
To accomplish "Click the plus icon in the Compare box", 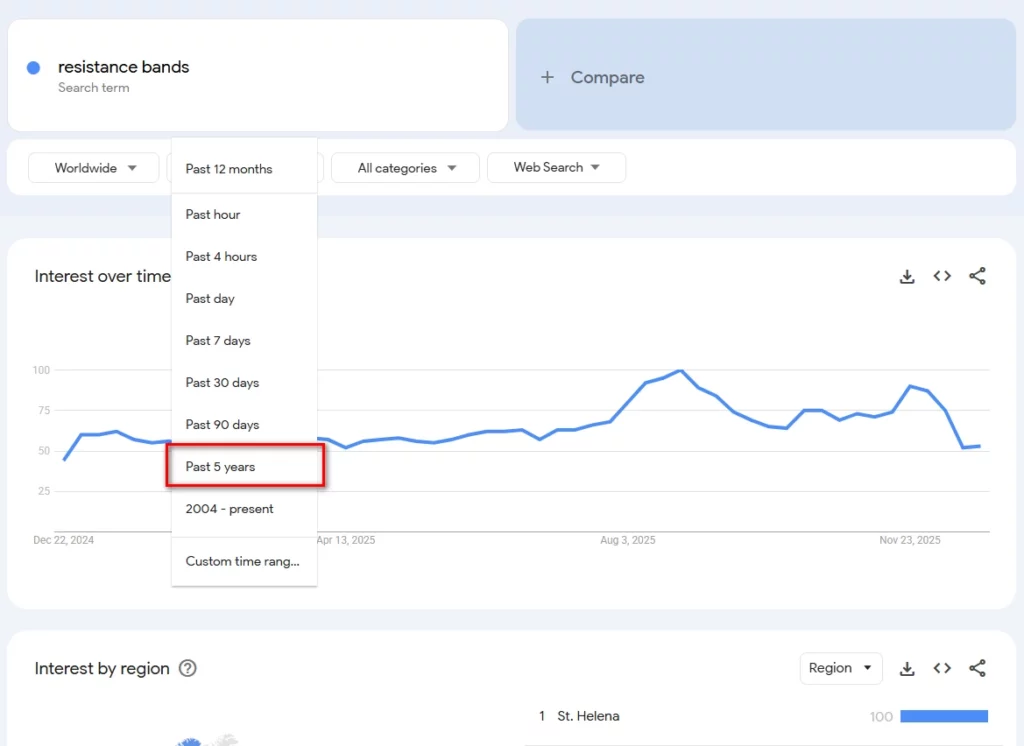I will [547, 77].
